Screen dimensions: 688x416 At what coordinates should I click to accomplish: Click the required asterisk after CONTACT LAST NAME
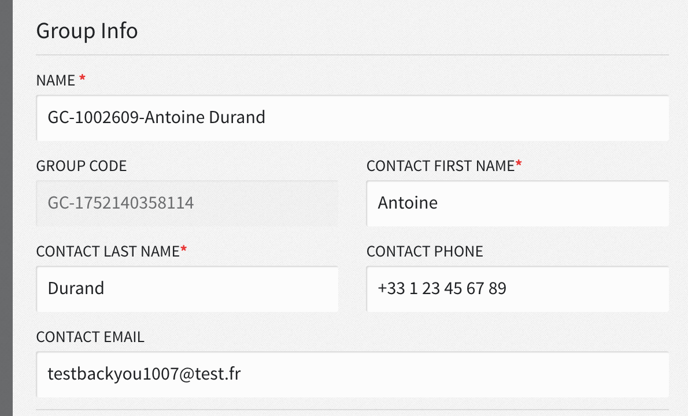coord(184,249)
